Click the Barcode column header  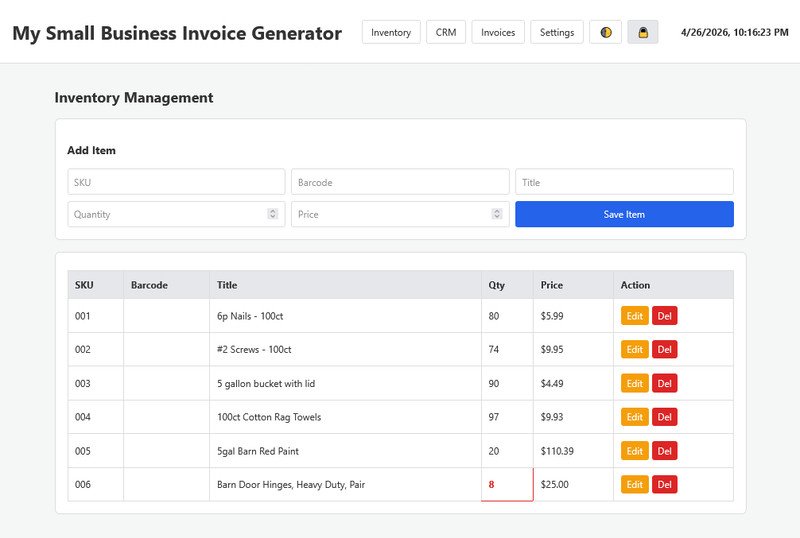tap(166, 285)
